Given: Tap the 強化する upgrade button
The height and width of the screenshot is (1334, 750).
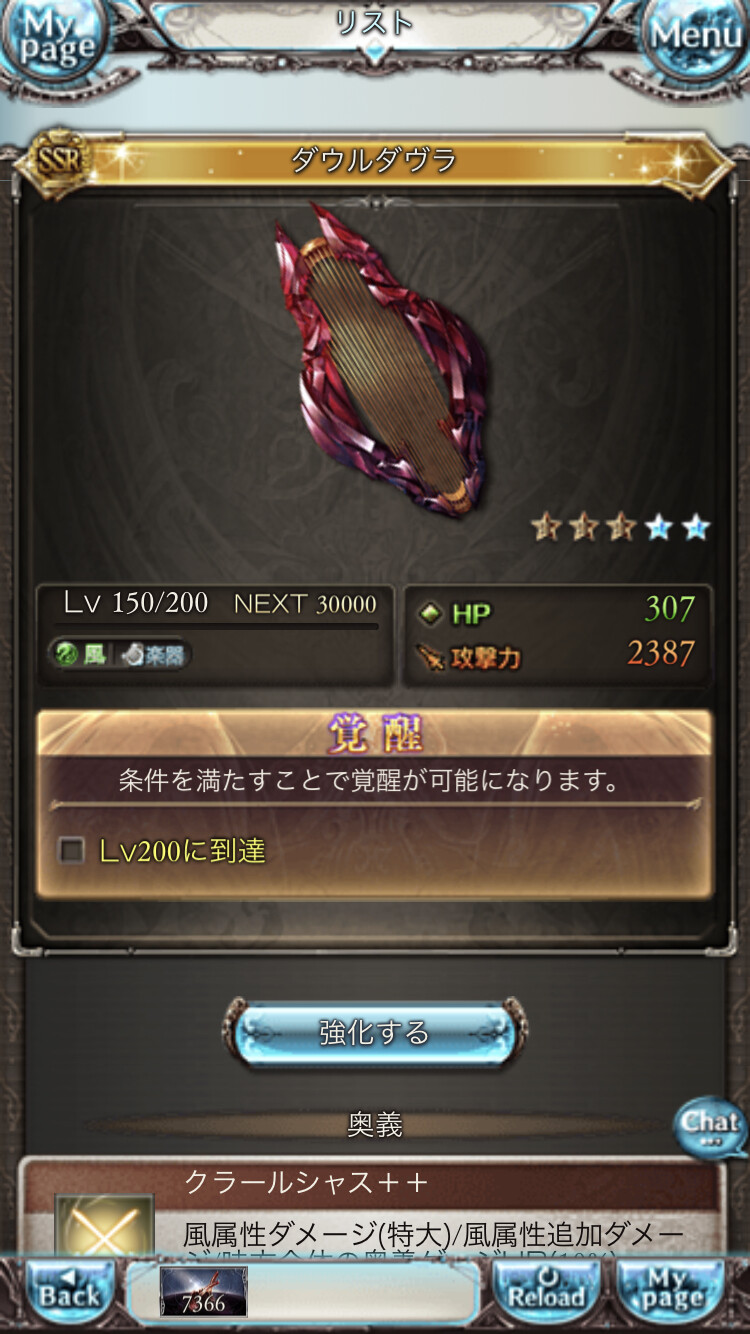Looking at the screenshot, I should [x=375, y=1033].
